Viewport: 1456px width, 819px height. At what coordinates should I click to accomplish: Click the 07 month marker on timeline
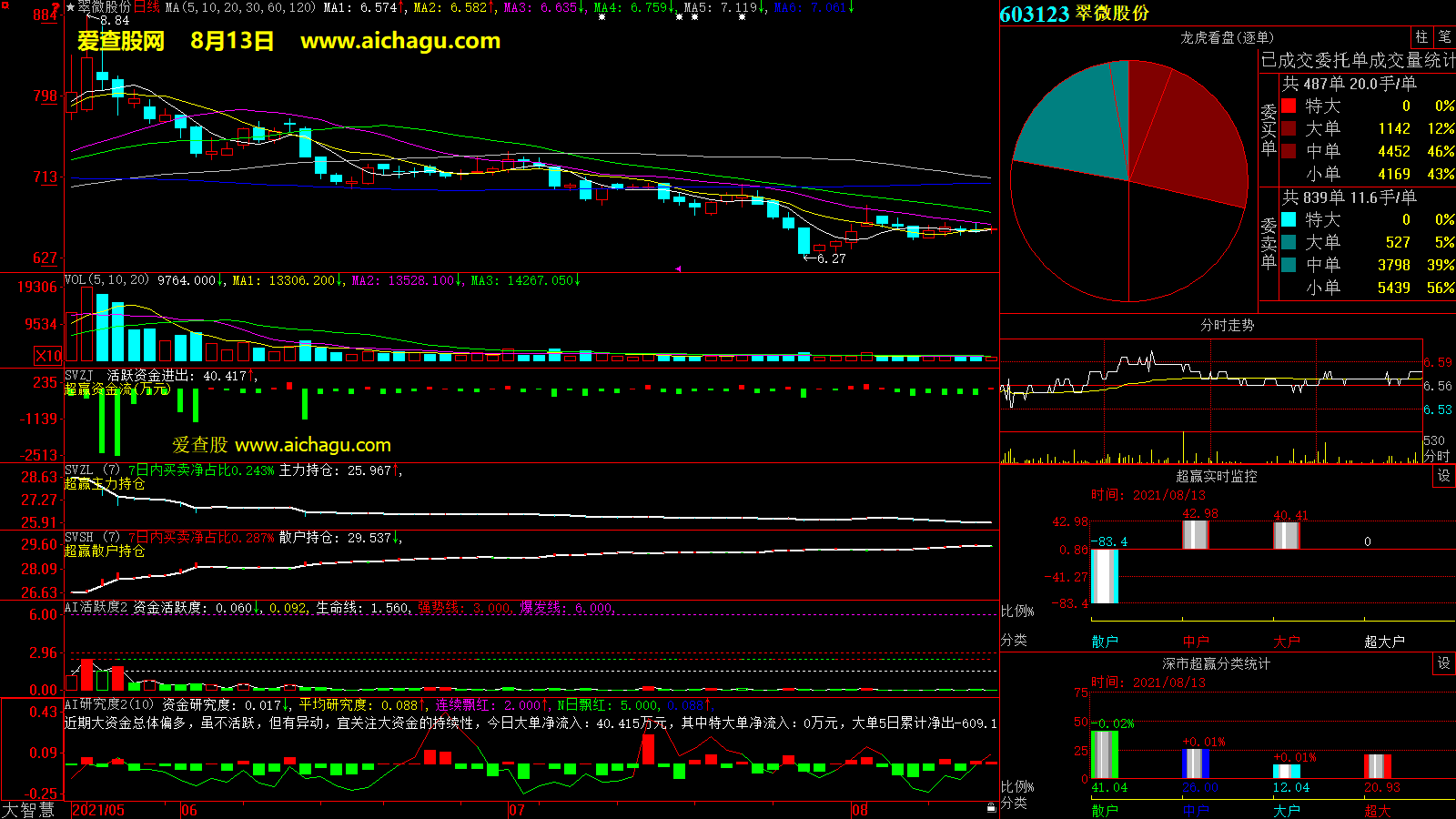tap(516, 810)
